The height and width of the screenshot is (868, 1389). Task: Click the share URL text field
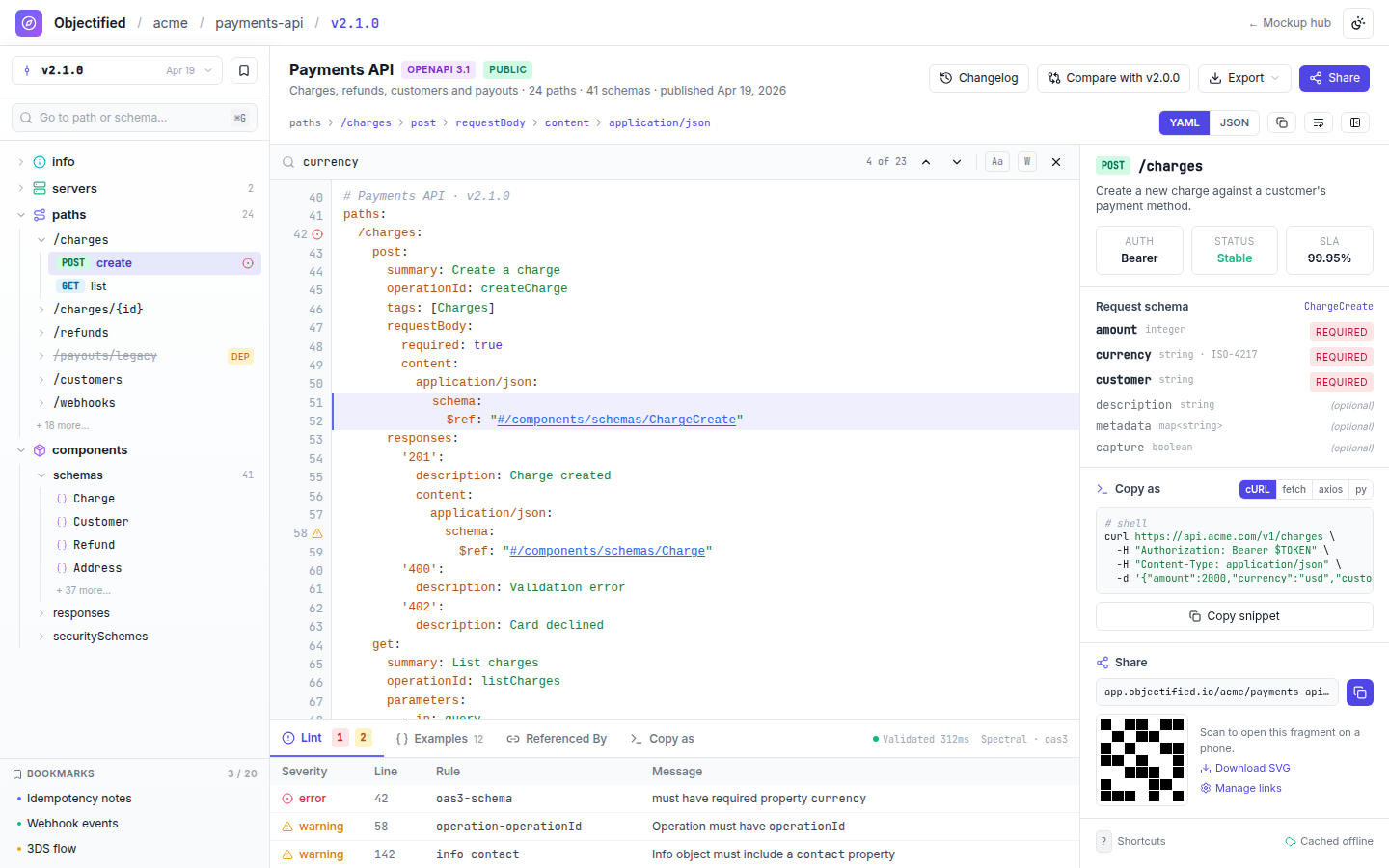pos(1217,692)
